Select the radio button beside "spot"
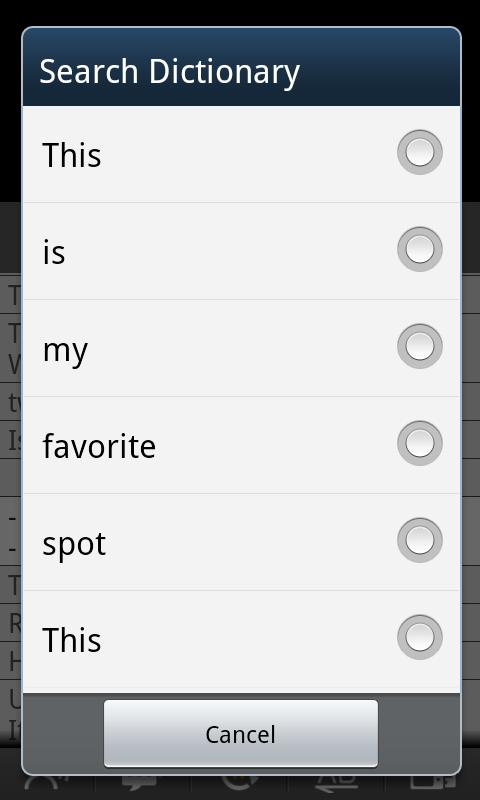 point(419,540)
